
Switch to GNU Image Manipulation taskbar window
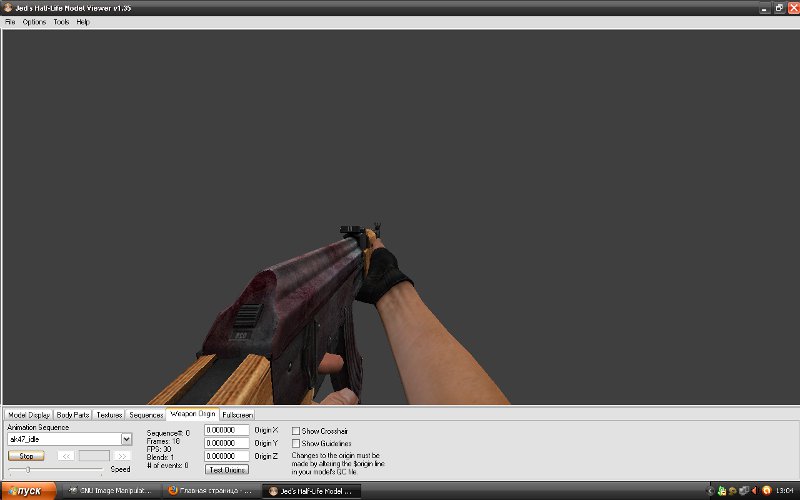pyautogui.click(x=111, y=491)
